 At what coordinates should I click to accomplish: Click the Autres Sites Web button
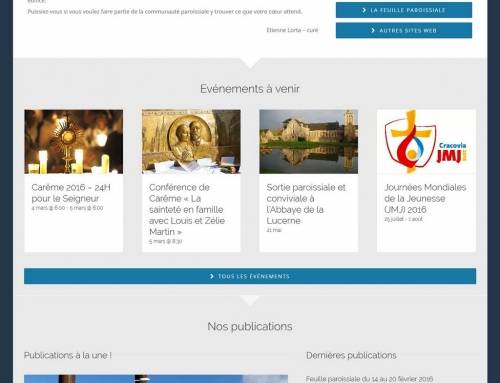(404, 30)
